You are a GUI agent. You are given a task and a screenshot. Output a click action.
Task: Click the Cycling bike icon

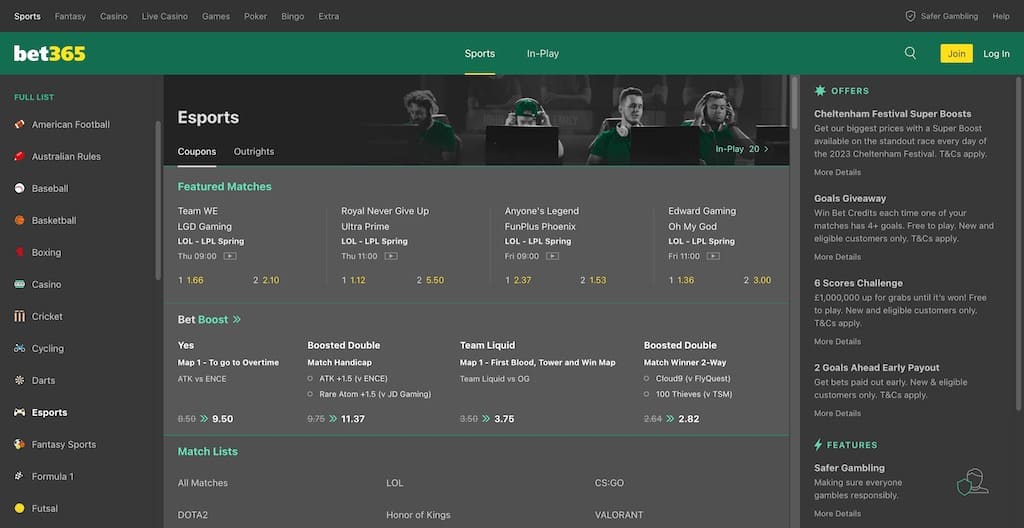[20, 348]
